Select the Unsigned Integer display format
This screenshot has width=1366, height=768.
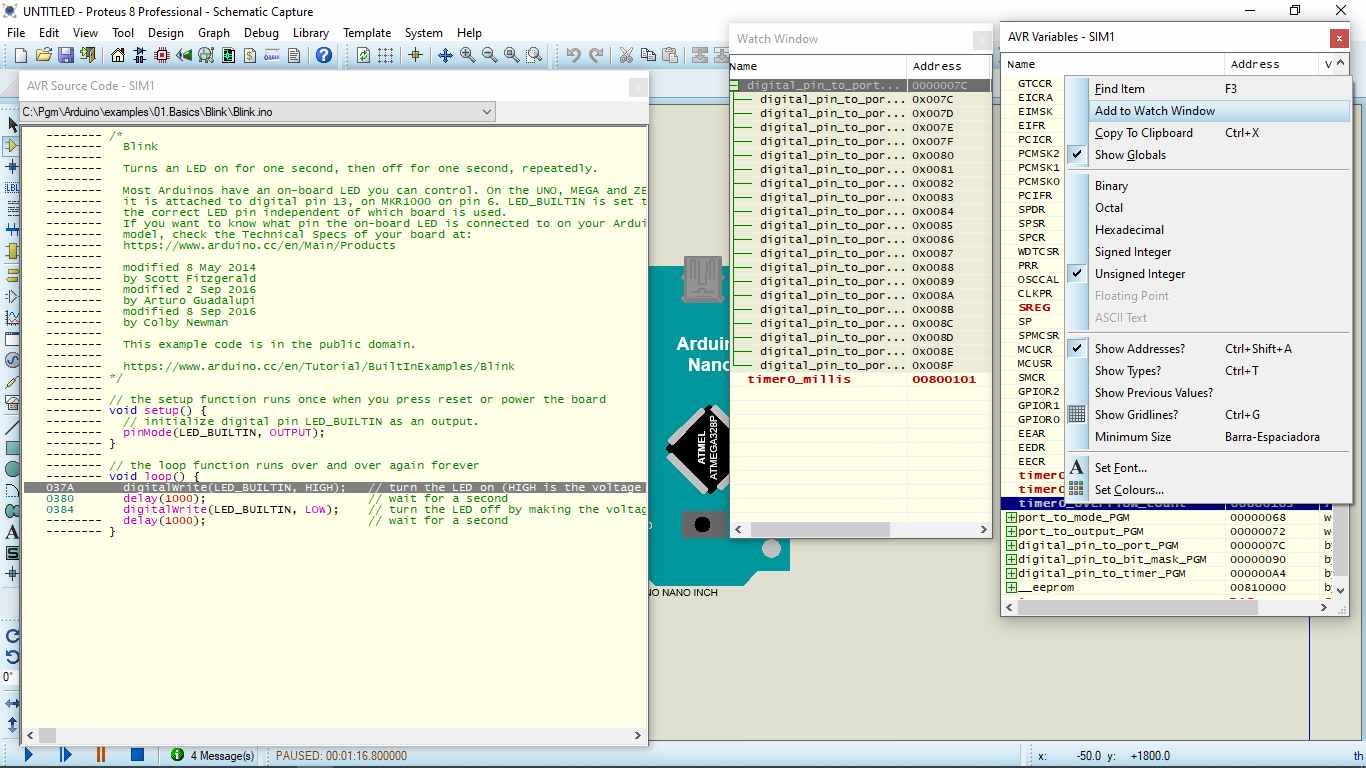coord(1208,274)
